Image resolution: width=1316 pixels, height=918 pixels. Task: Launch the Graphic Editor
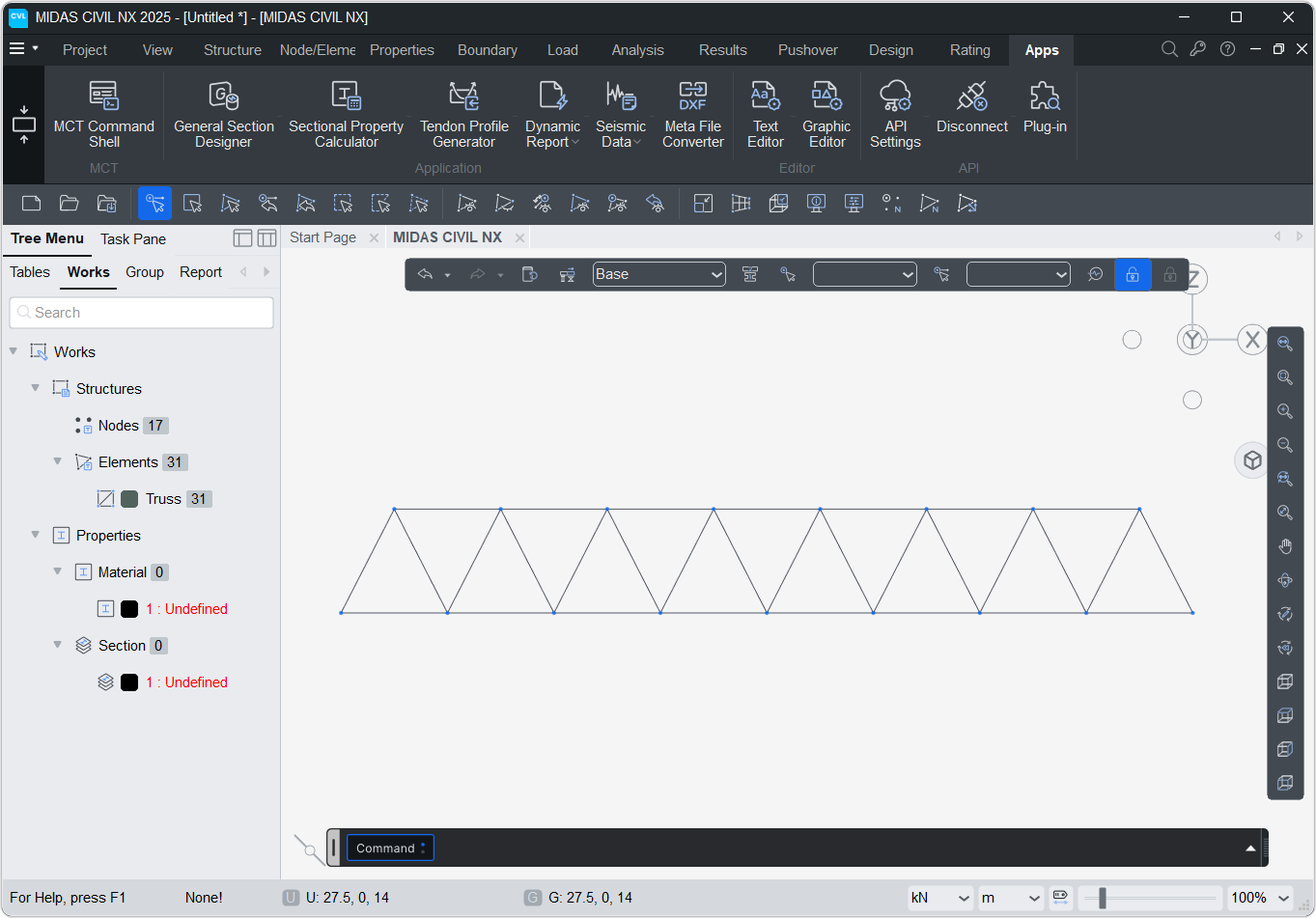pos(826,114)
